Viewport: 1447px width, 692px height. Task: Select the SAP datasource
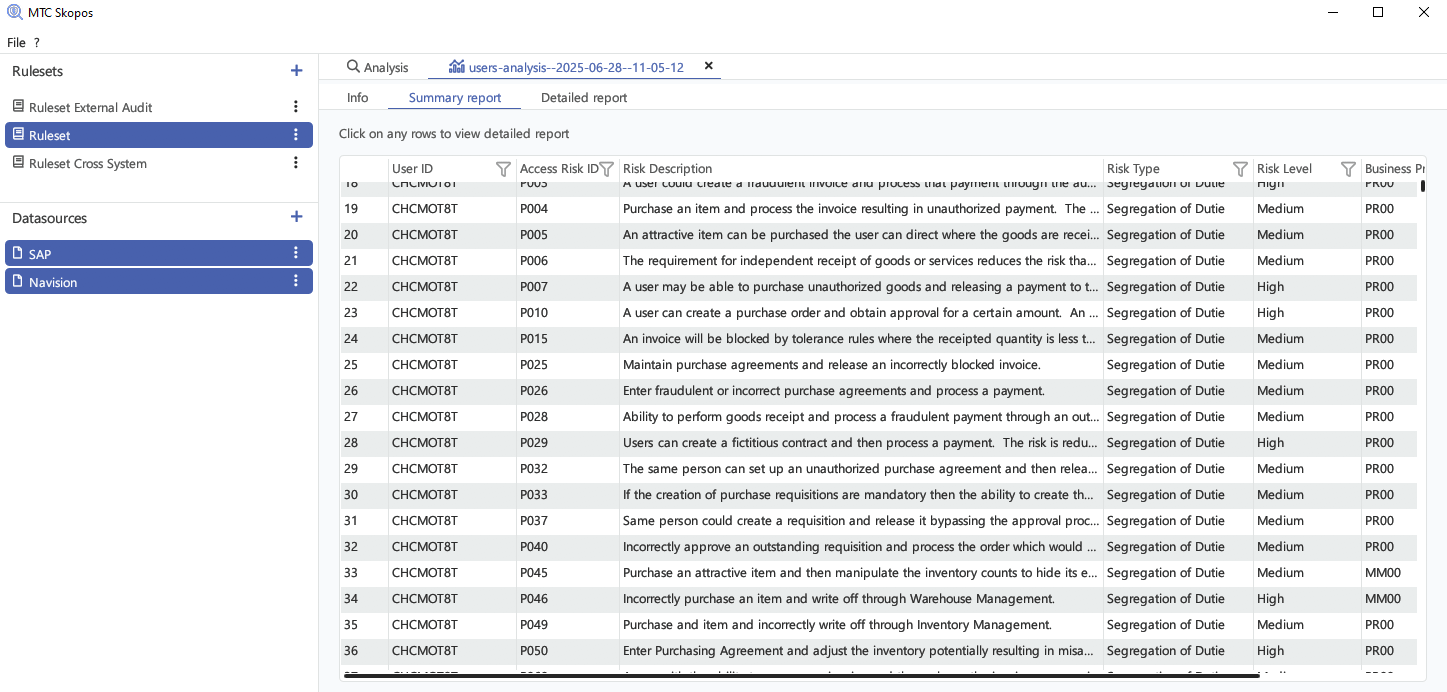click(159, 253)
